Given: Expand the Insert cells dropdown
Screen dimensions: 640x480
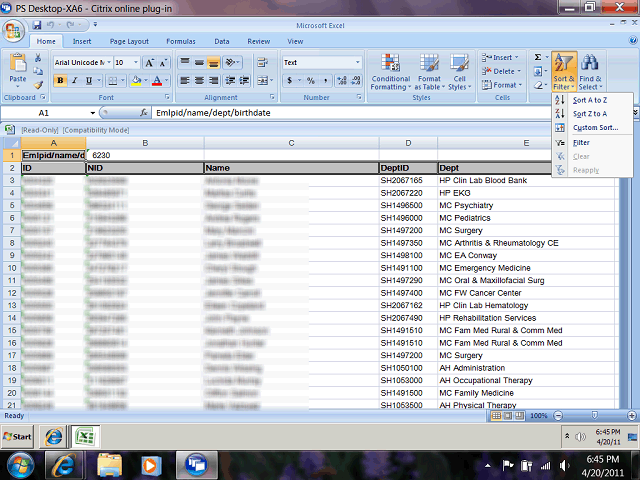Looking at the screenshot, I should pos(522,58).
